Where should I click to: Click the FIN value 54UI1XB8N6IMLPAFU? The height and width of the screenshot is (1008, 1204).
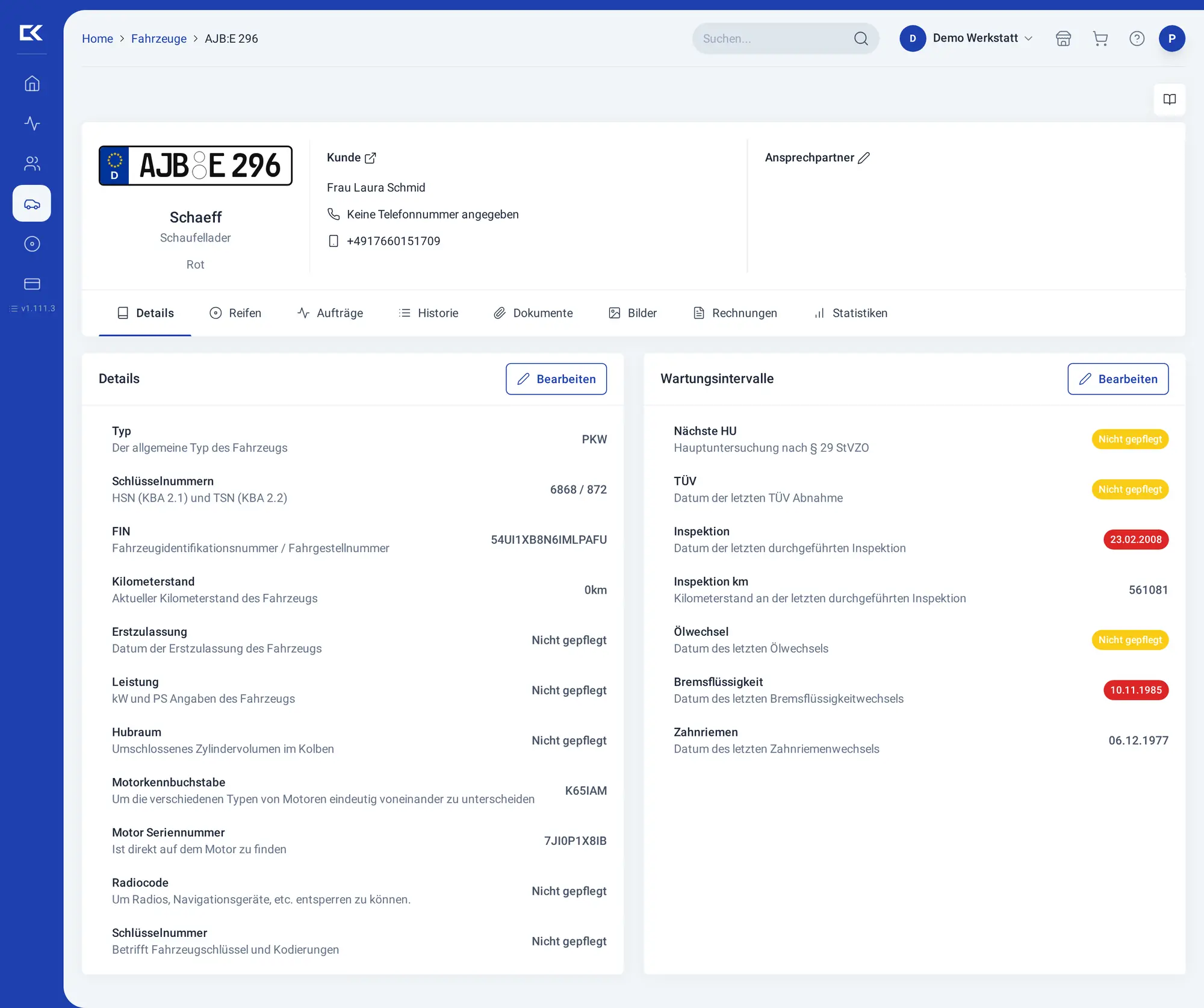(x=548, y=540)
